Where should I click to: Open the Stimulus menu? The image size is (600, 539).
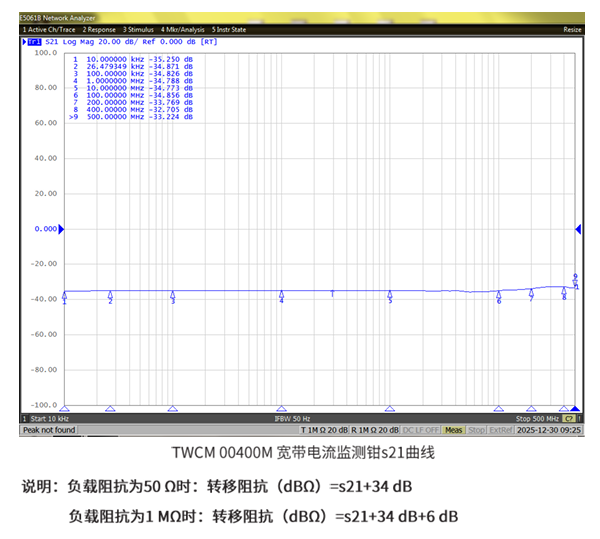(139, 30)
